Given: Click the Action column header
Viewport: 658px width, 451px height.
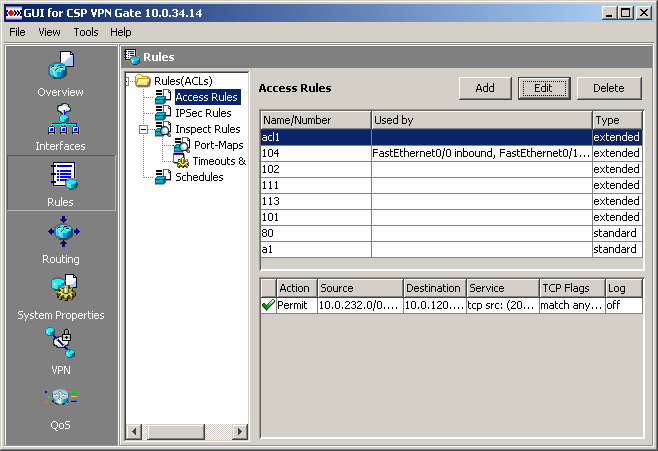Looking at the screenshot, I should (296, 288).
